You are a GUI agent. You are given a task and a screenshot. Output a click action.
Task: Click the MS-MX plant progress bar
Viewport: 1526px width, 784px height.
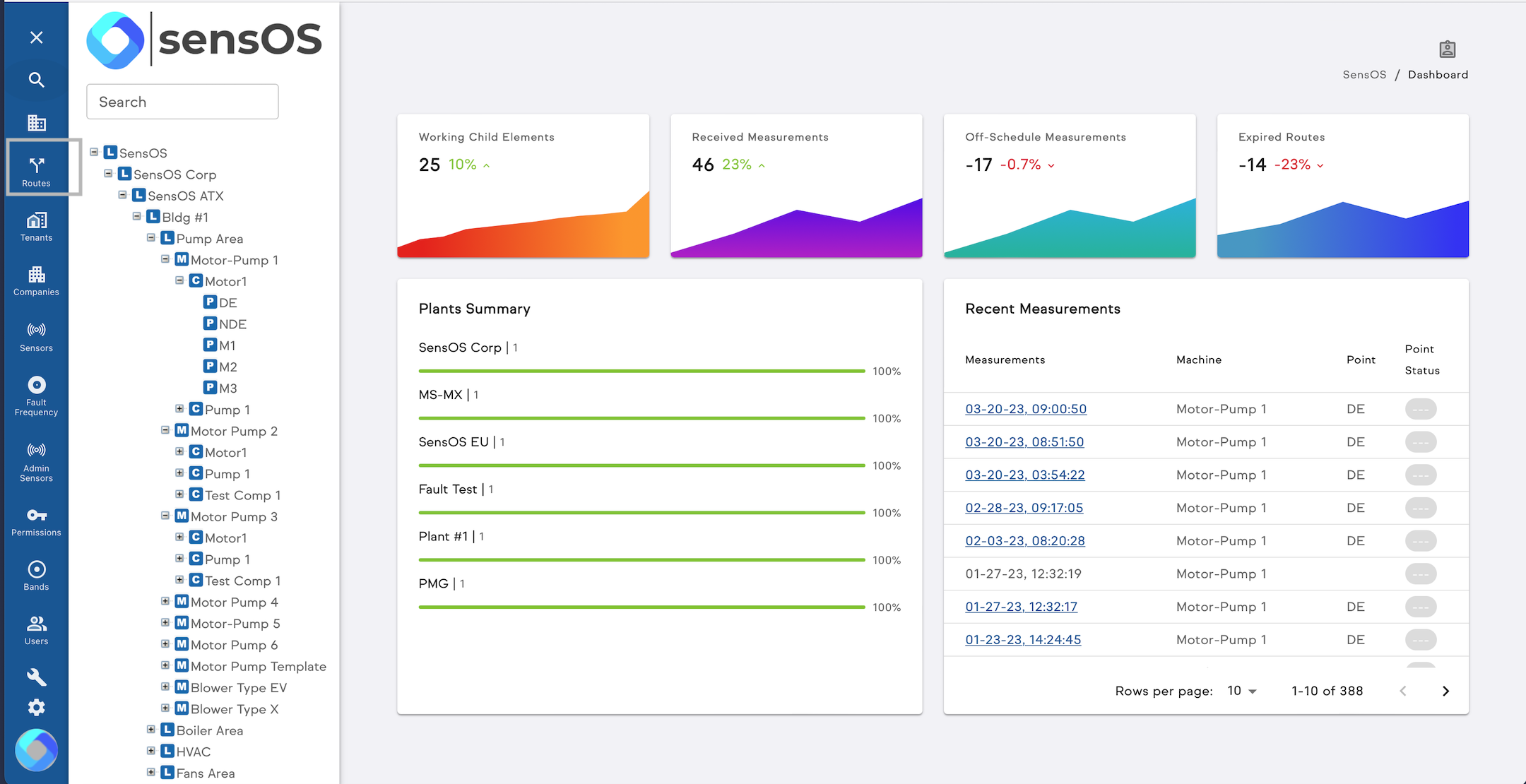641,418
